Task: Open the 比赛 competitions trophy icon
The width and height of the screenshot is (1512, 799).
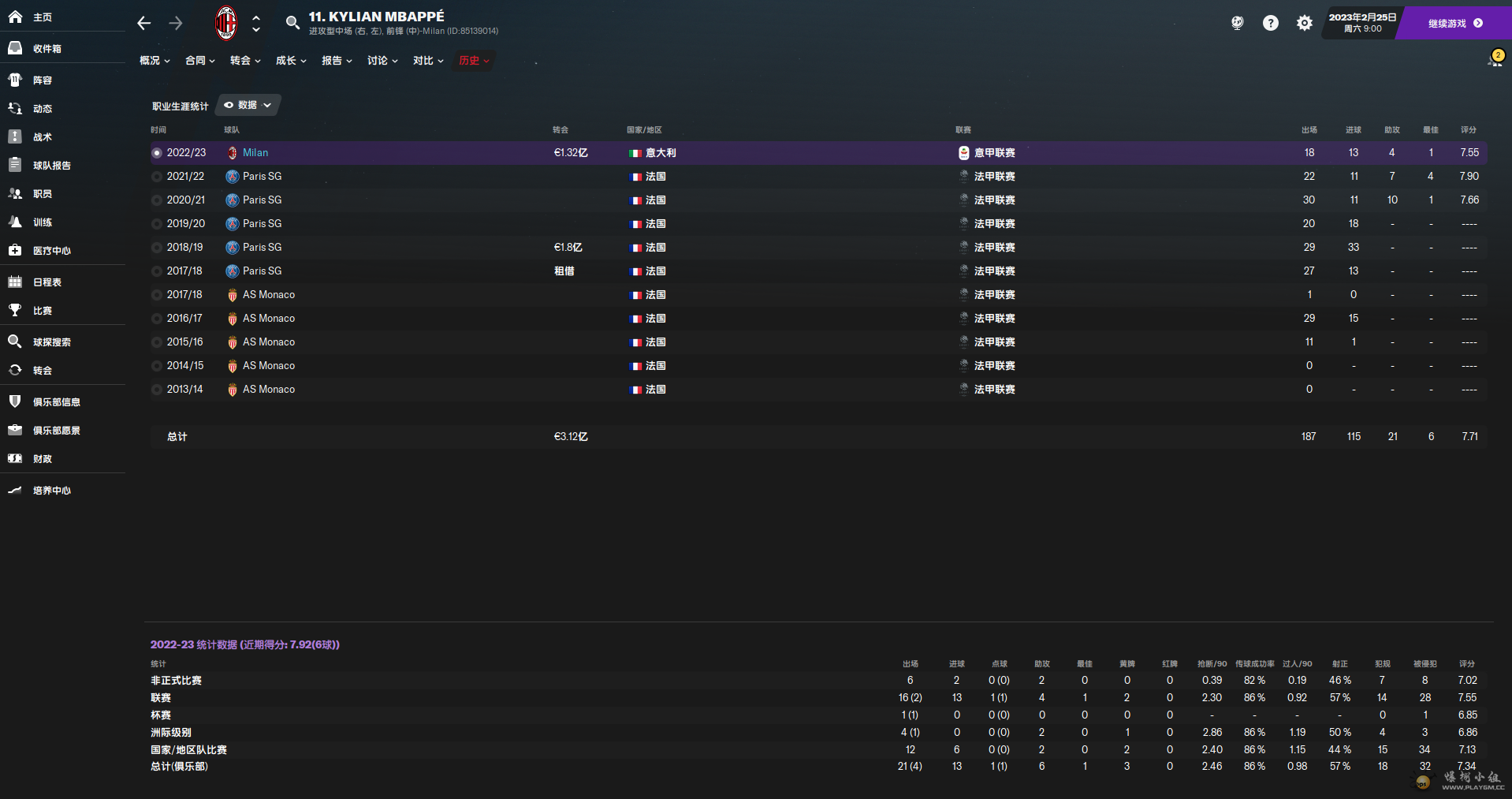Action: click(x=15, y=310)
